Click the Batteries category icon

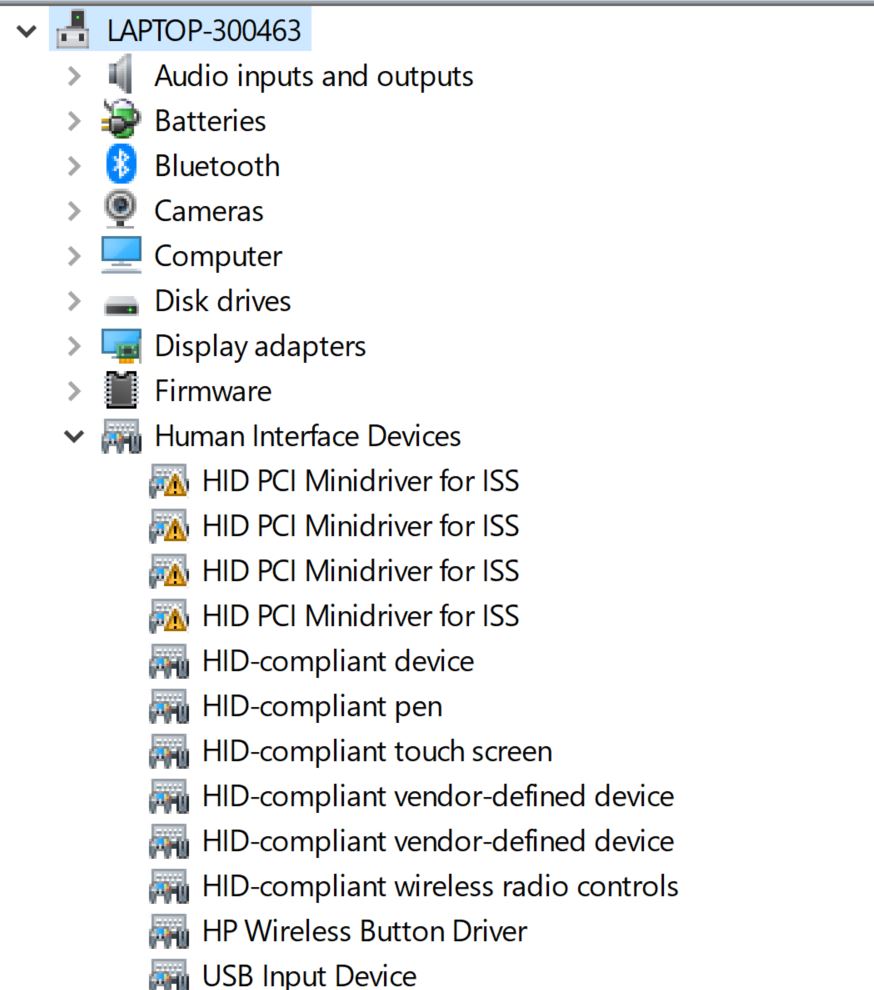tap(121, 120)
